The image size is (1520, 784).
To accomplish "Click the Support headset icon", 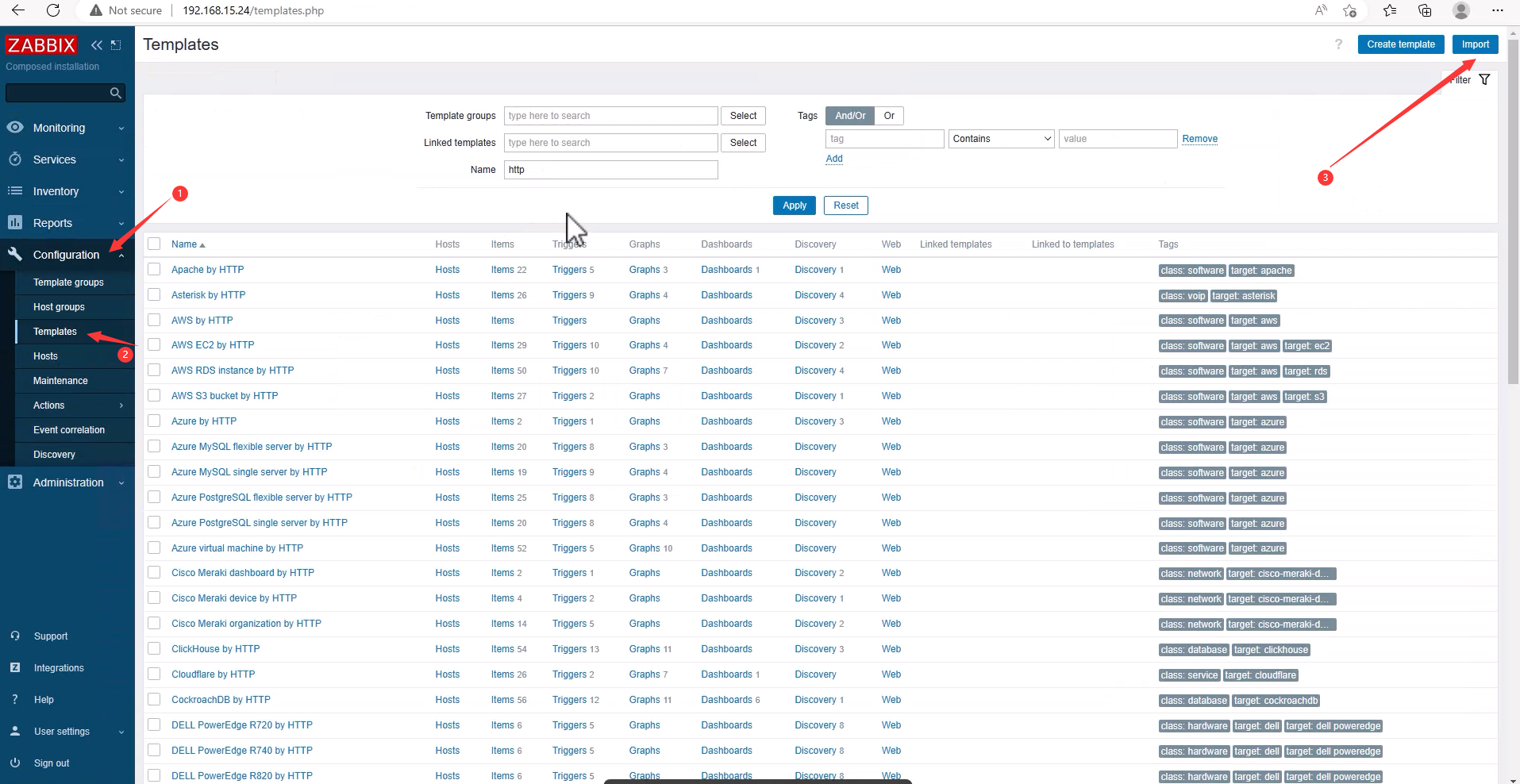I will point(15,636).
